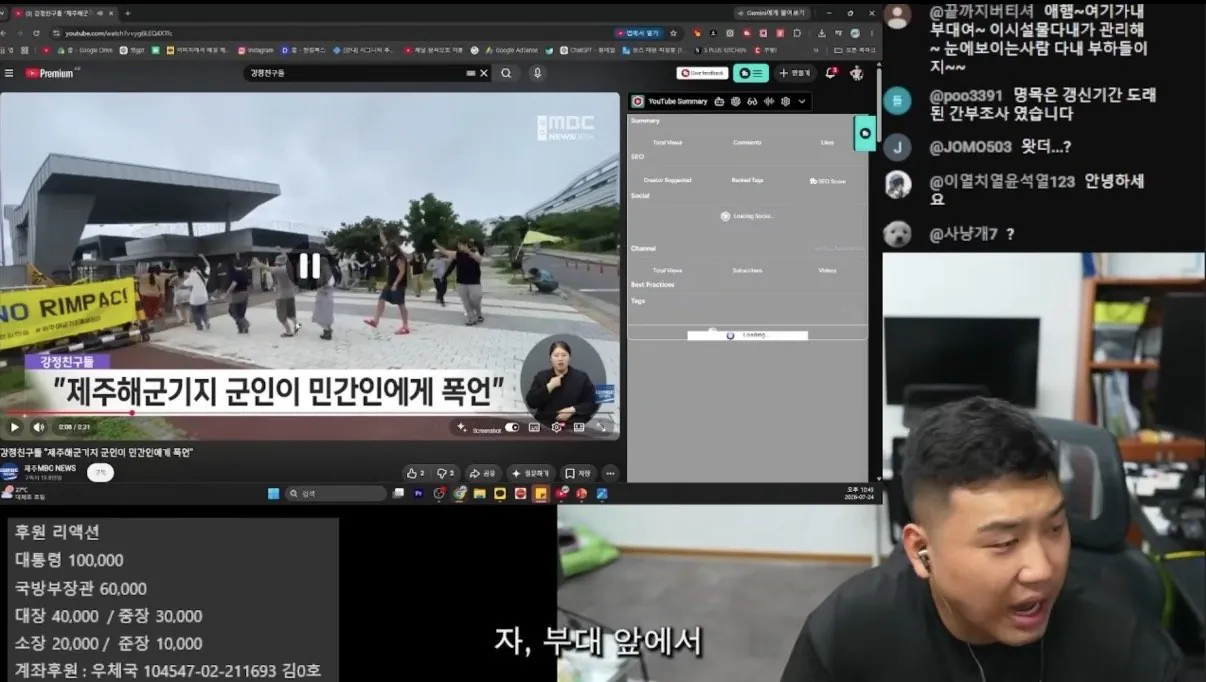Seek on the red video progress bar
The width and height of the screenshot is (1206, 682).
point(310,412)
